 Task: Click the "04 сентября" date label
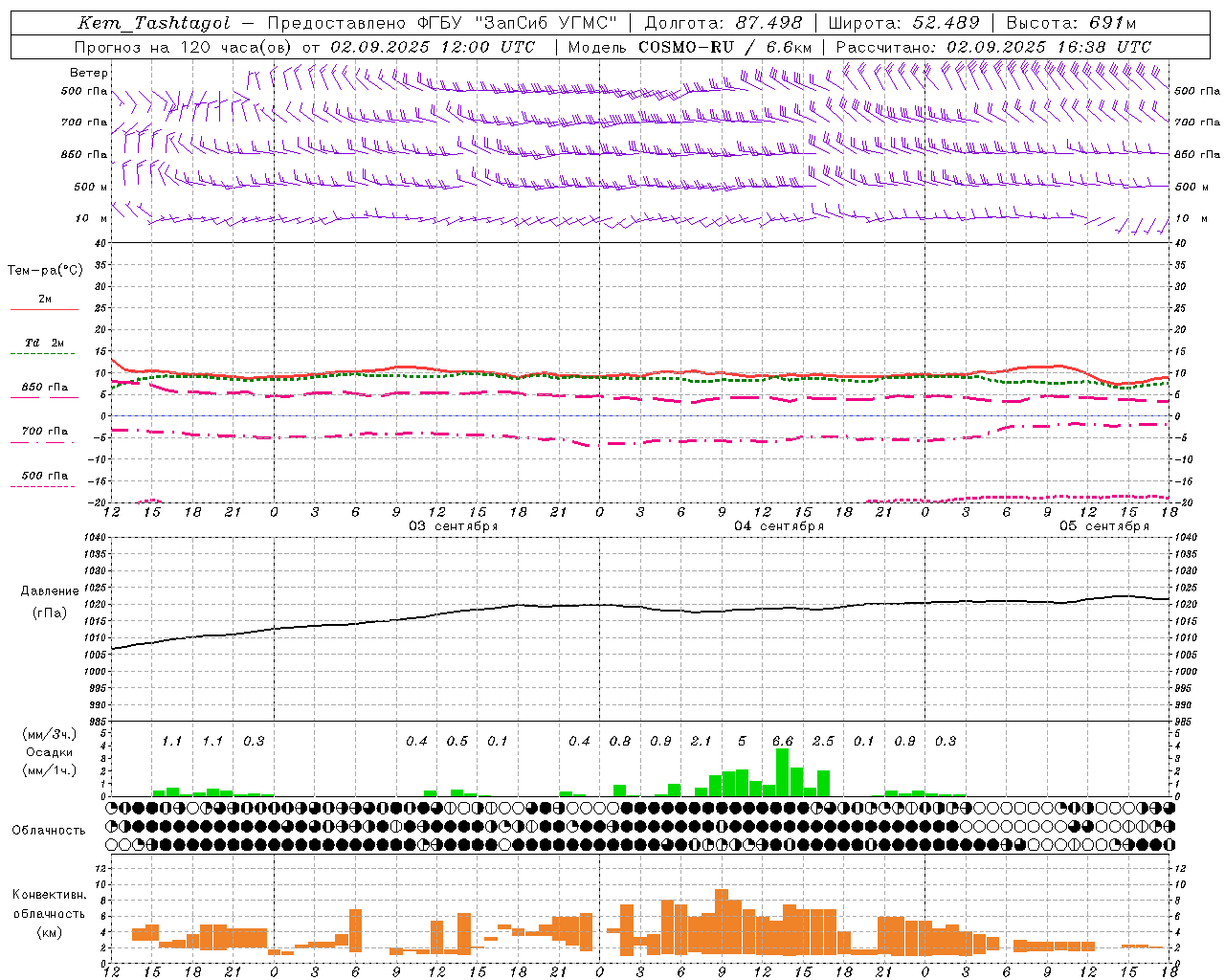click(x=779, y=526)
